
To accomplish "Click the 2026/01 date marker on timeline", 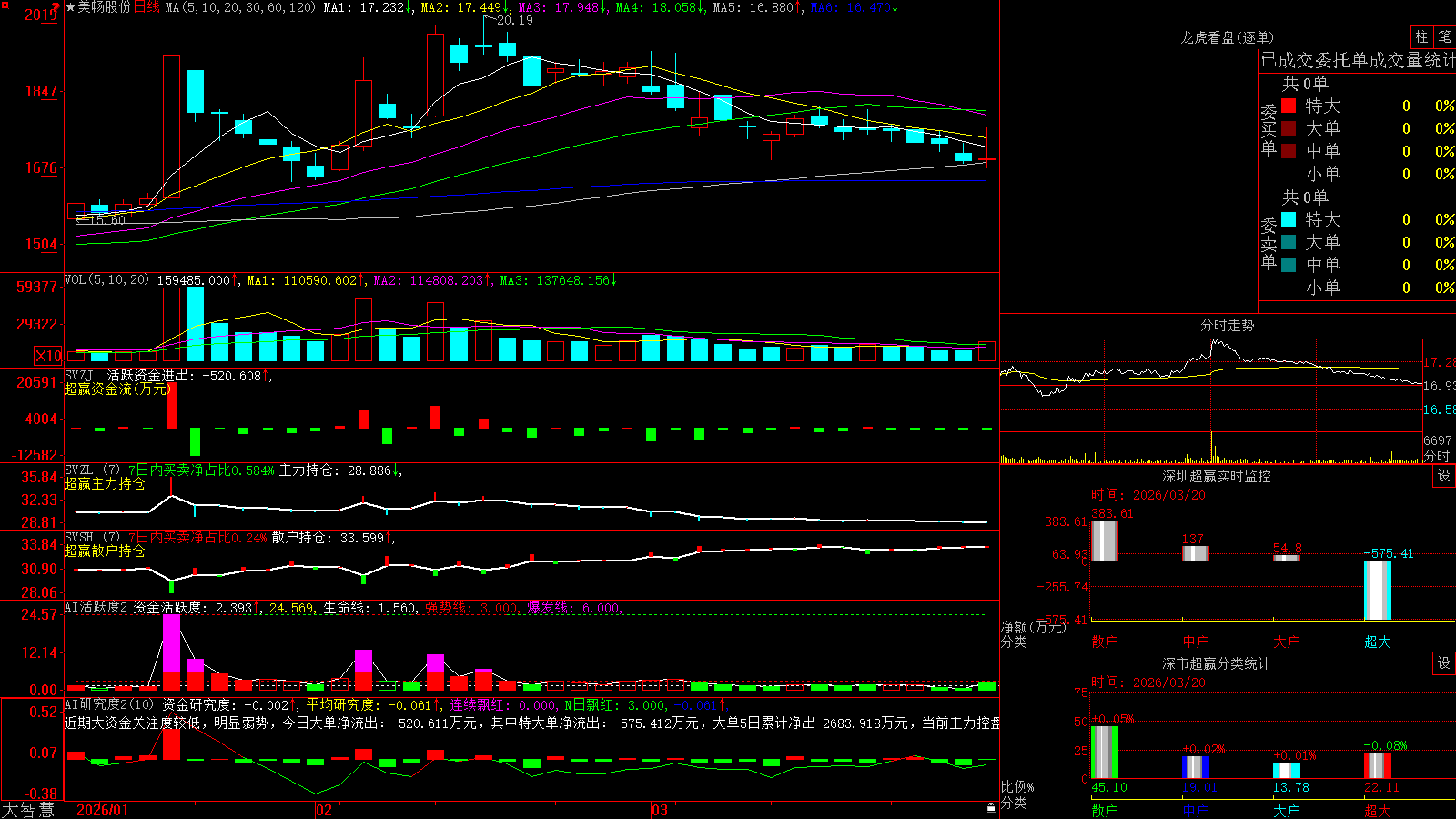I will [103, 810].
